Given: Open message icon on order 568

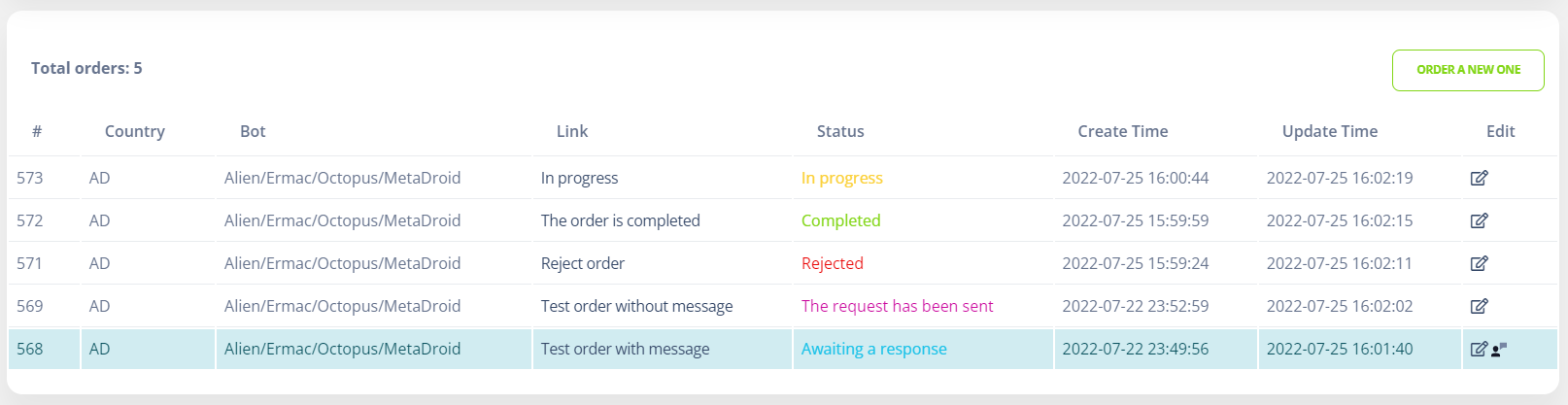Looking at the screenshot, I should click(1499, 349).
